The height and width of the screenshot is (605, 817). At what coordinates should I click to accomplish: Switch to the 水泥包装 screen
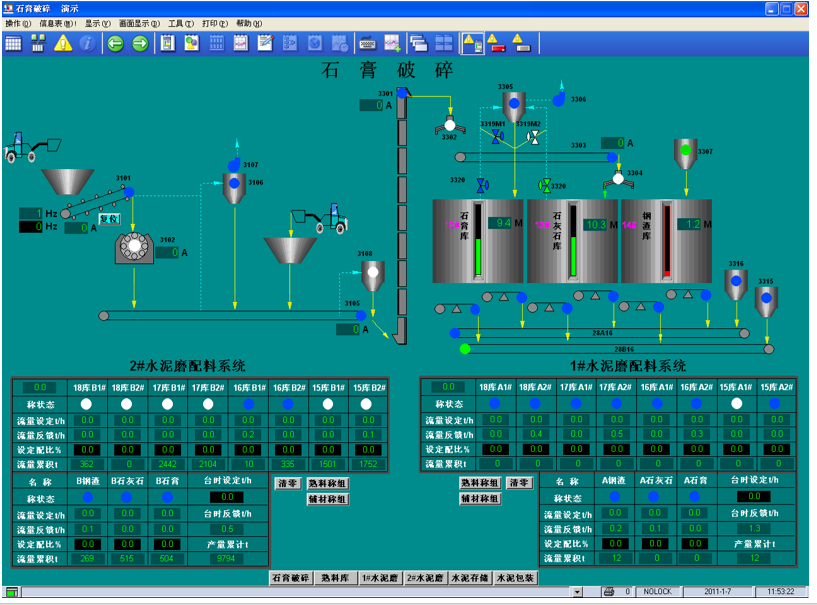[515, 578]
